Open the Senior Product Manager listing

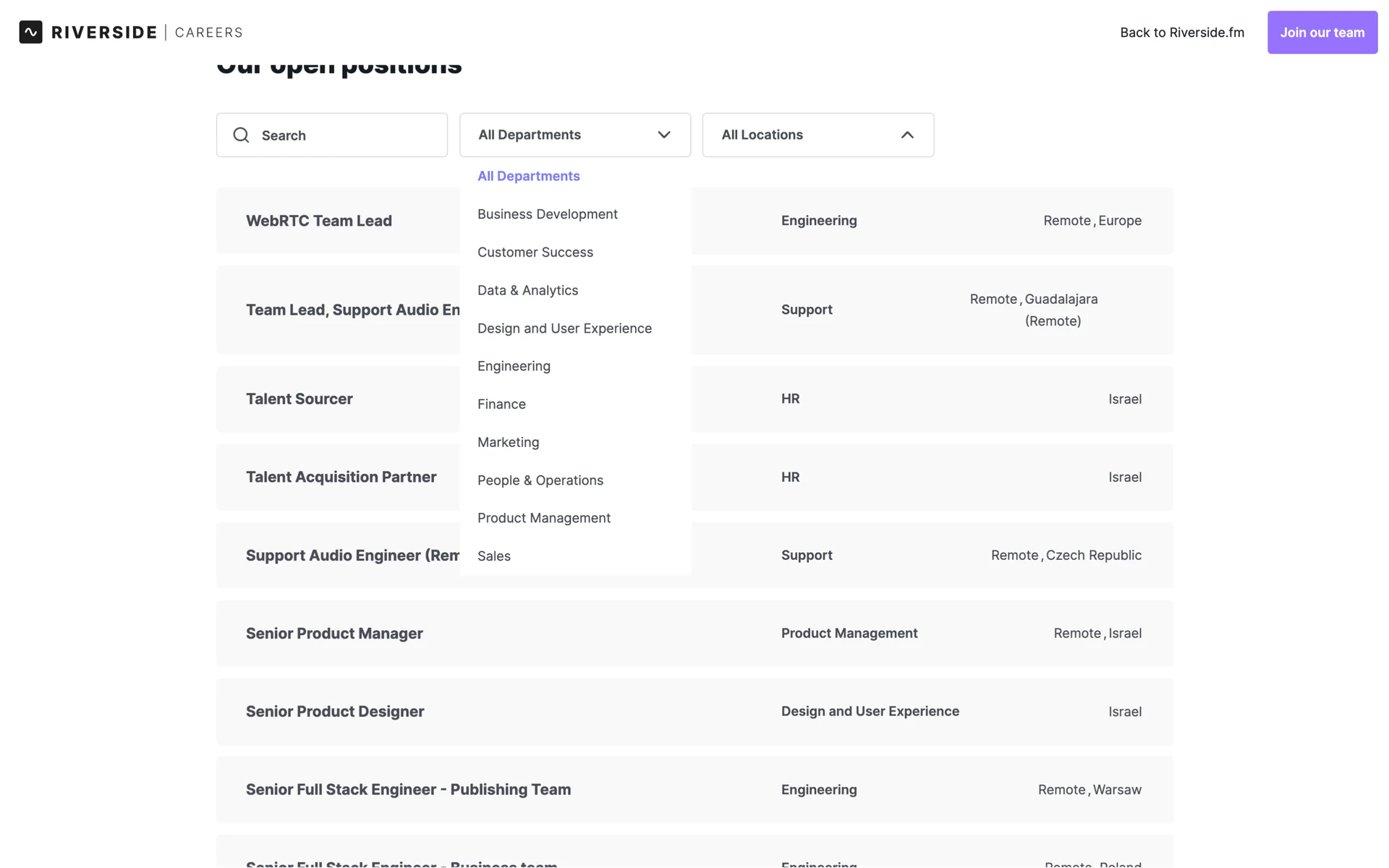tap(334, 634)
